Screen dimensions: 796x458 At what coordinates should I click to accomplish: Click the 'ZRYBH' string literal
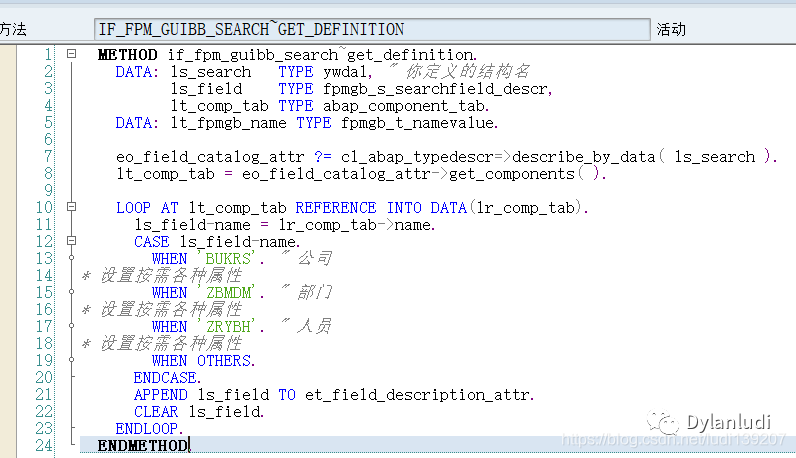pyautogui.click(x=226, y=326)
